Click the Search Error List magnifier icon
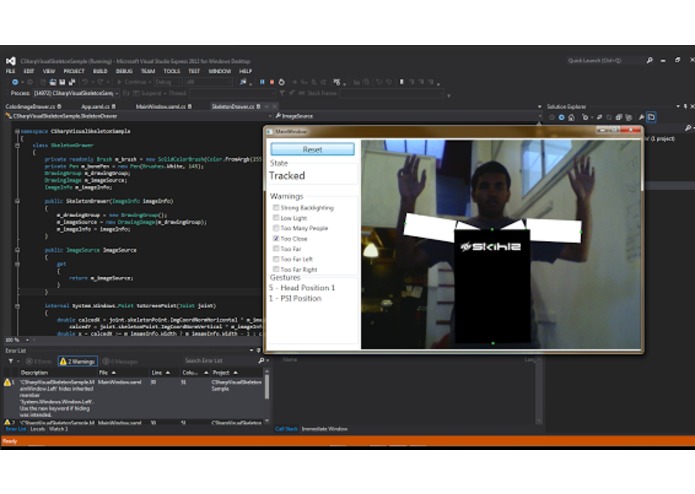This screenshot has width=695, height=494. 262,361
